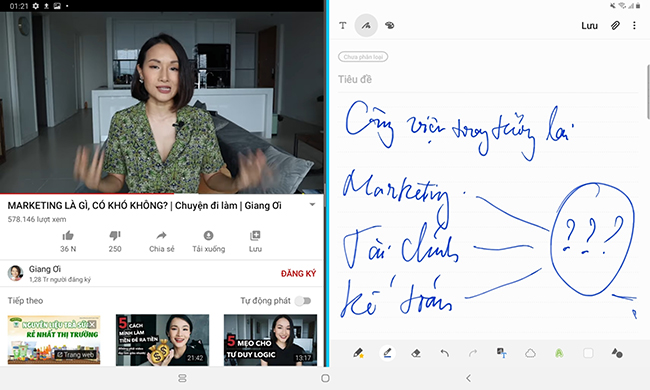Open the three-dot more options menu in Notes
The width and height of the screenshot is (650, 390).
(634, 26)
